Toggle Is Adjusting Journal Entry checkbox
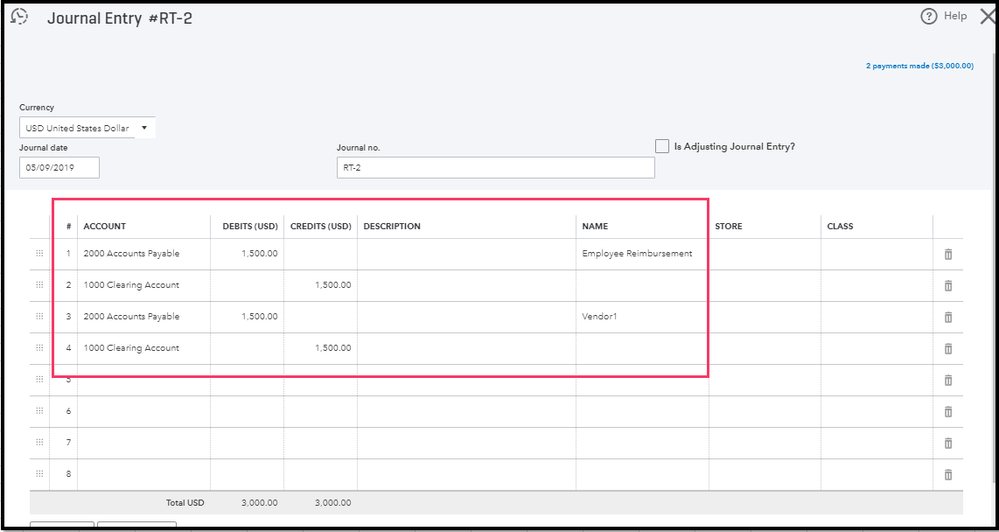This screenshot has height=532, width=999. [662, 146]
